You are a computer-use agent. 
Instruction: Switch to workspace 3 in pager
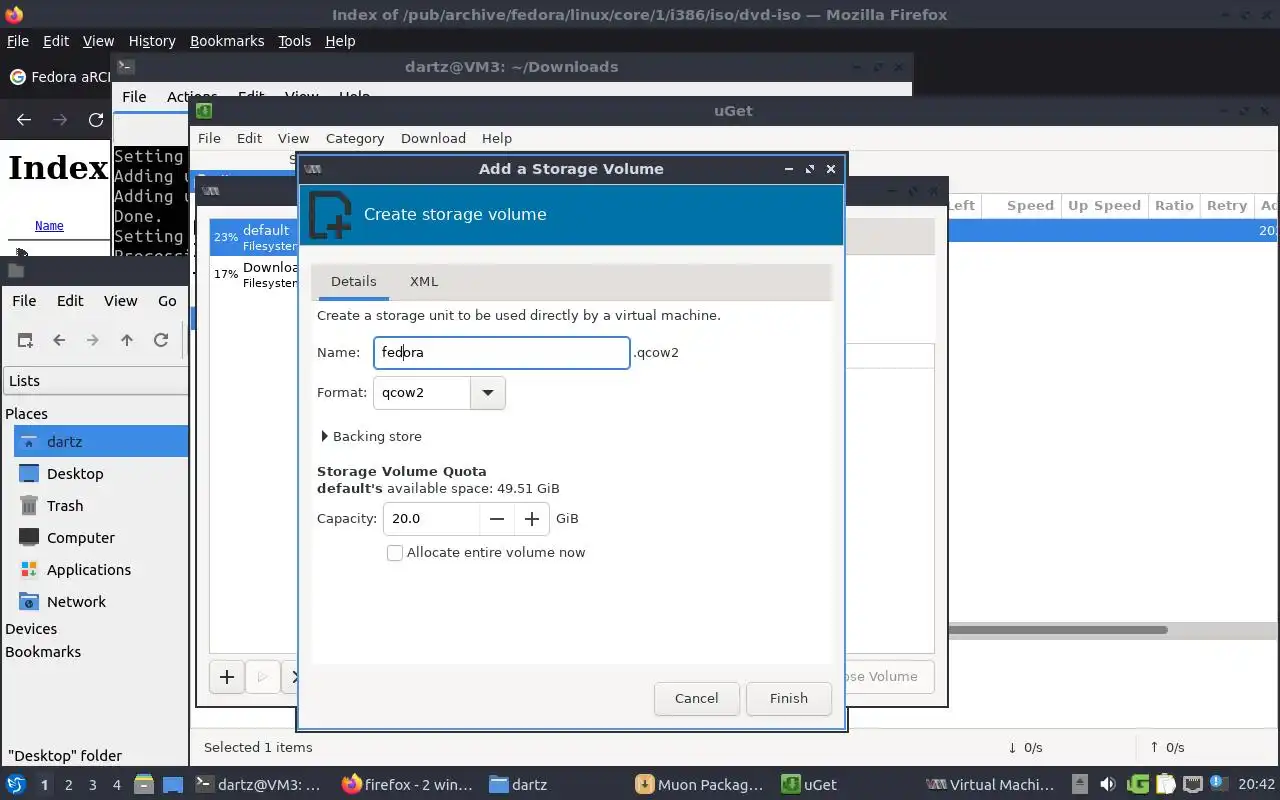(93, 785)
